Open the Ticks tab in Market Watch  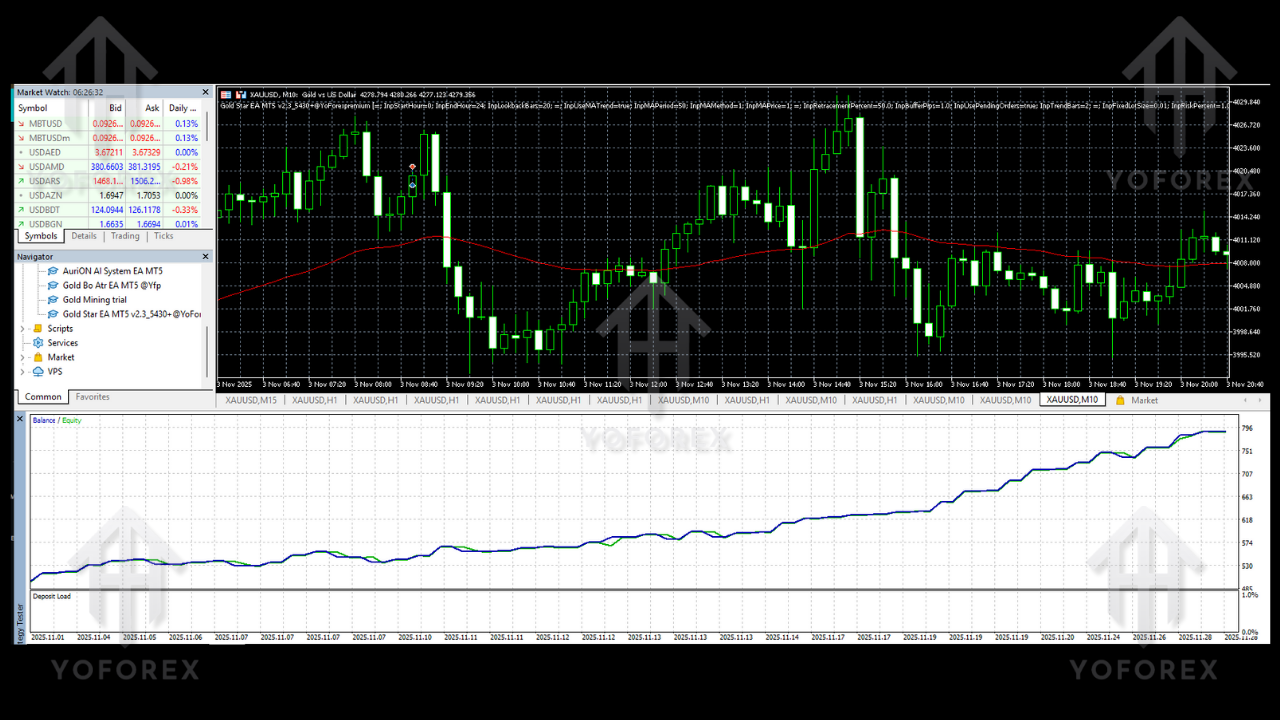pyautogui.click(x=163, y=236)
